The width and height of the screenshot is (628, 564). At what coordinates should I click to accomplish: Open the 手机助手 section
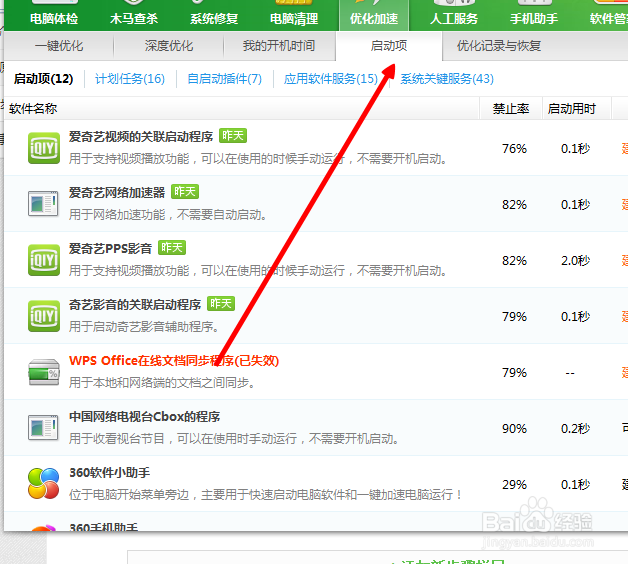point(534,18)
